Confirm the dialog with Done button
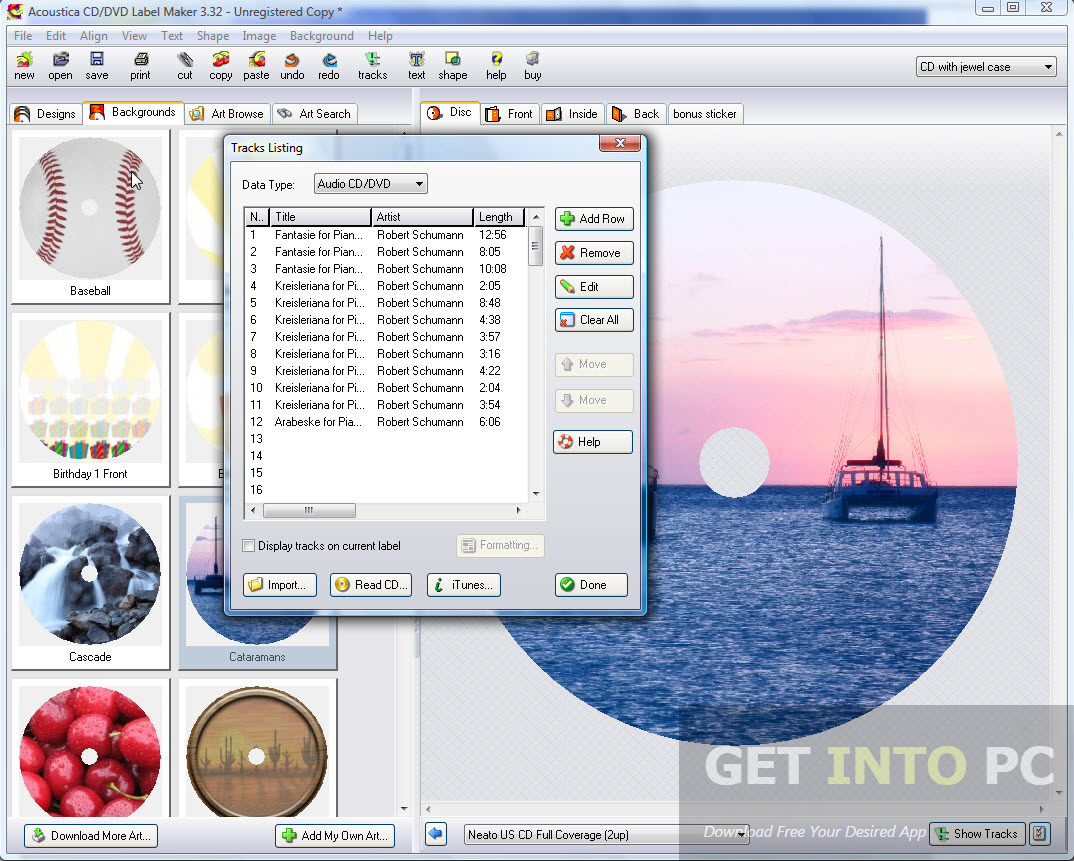1074x861 pixels. 591,585
